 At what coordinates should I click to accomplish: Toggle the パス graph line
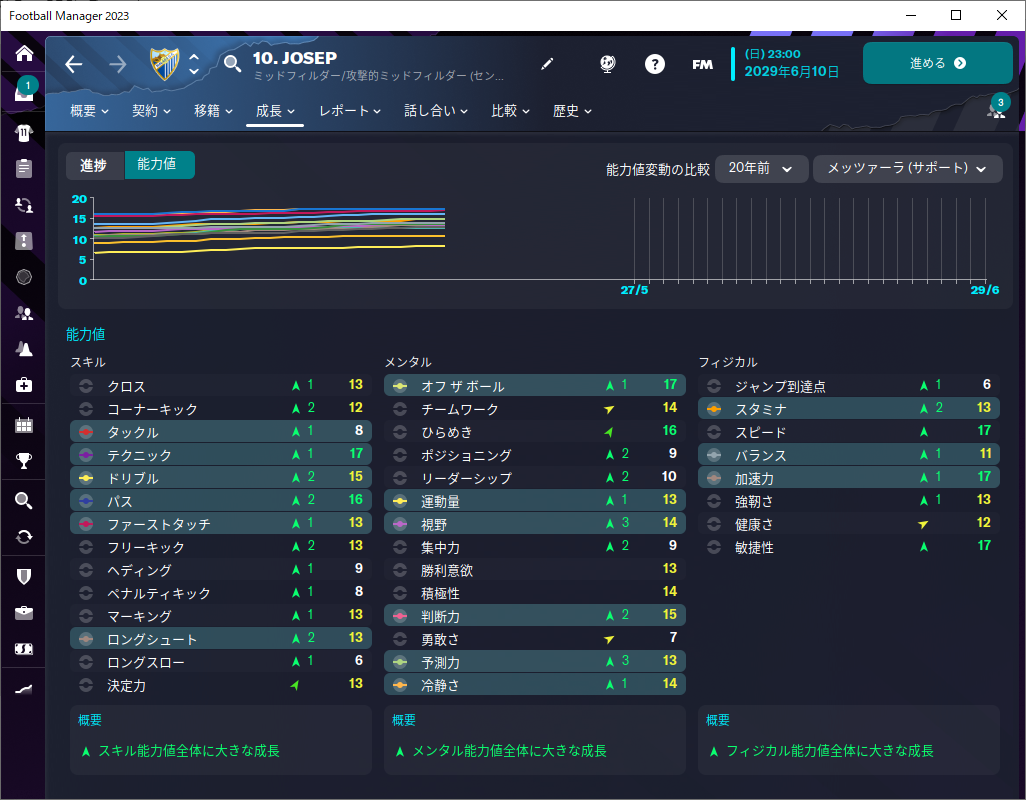tap(86, 501)
